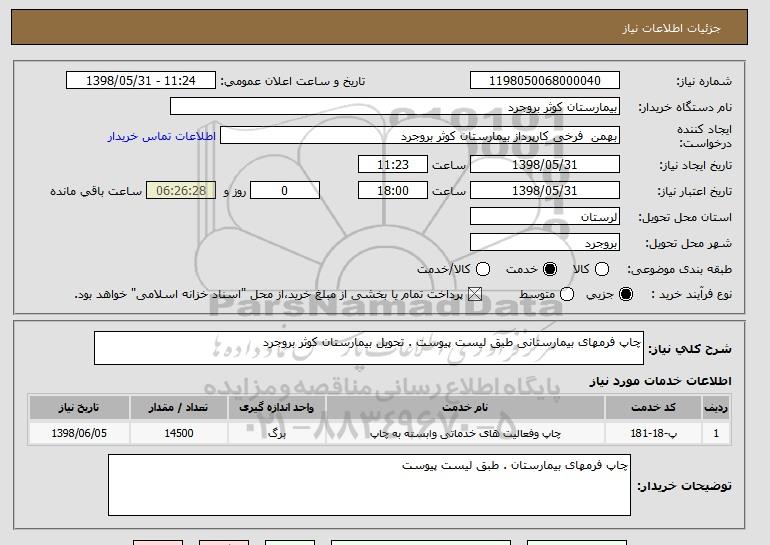This screenshot has width=770, height=545.
Task: Click the header title جزئیات اطلاعات نیاز
Action: pyautogui.click(x=671, y=28)
